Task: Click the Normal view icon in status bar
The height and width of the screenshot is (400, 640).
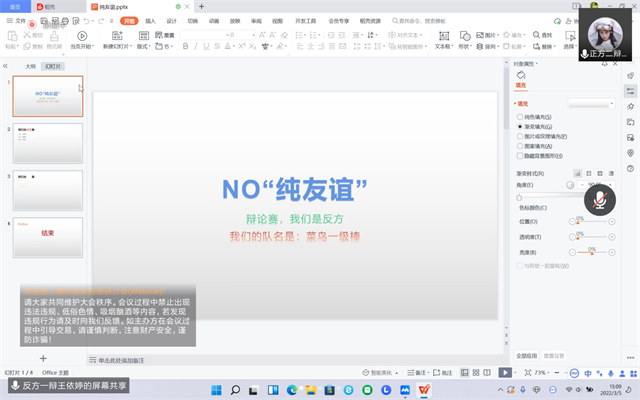Action: pyautogui.click(x=464, y=373)
